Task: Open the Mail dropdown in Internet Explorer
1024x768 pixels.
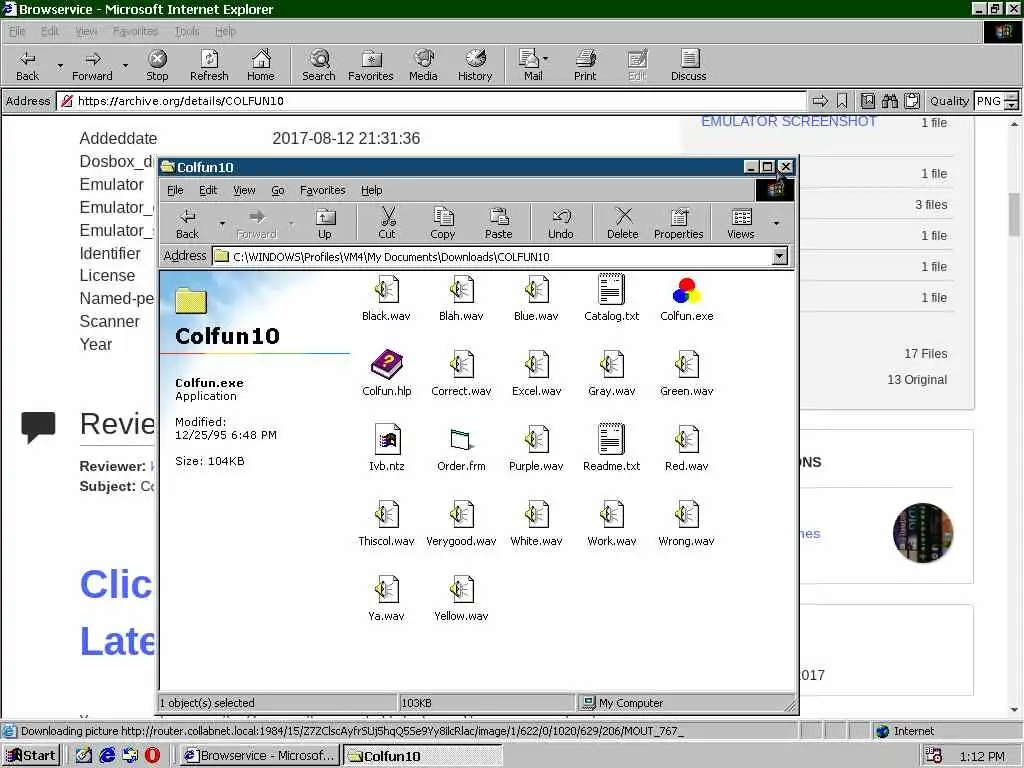Action: point(545,58)
